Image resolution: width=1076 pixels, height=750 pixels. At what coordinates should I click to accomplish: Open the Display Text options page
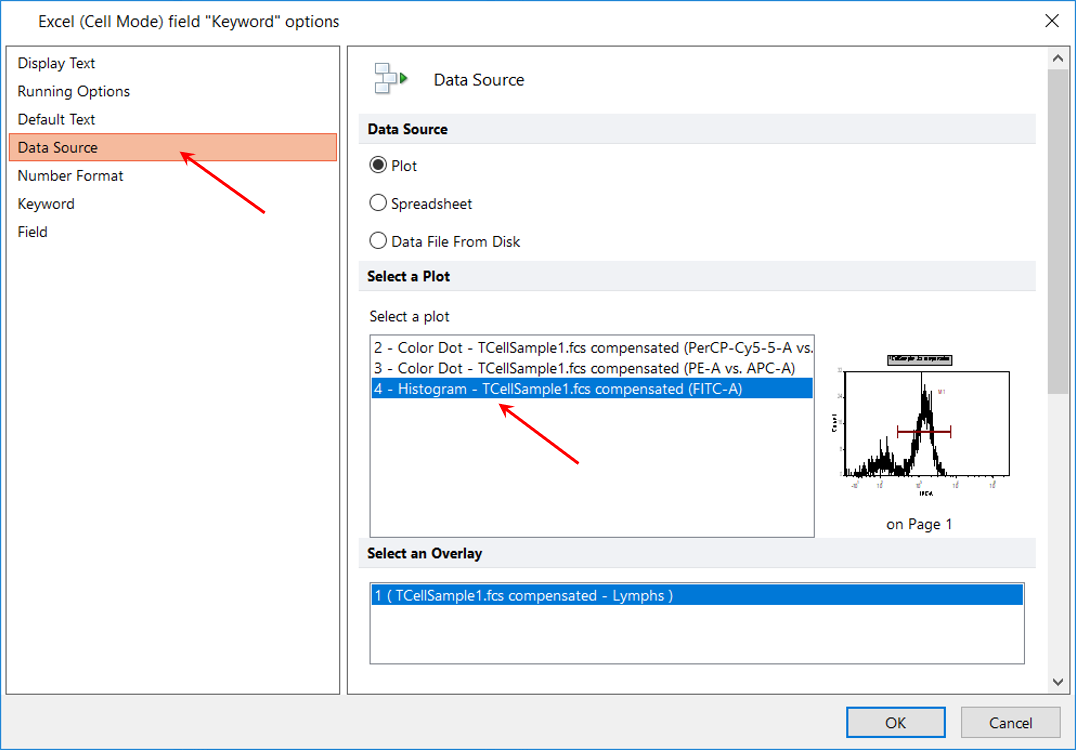pyautogui.click(x=173, y=63)
